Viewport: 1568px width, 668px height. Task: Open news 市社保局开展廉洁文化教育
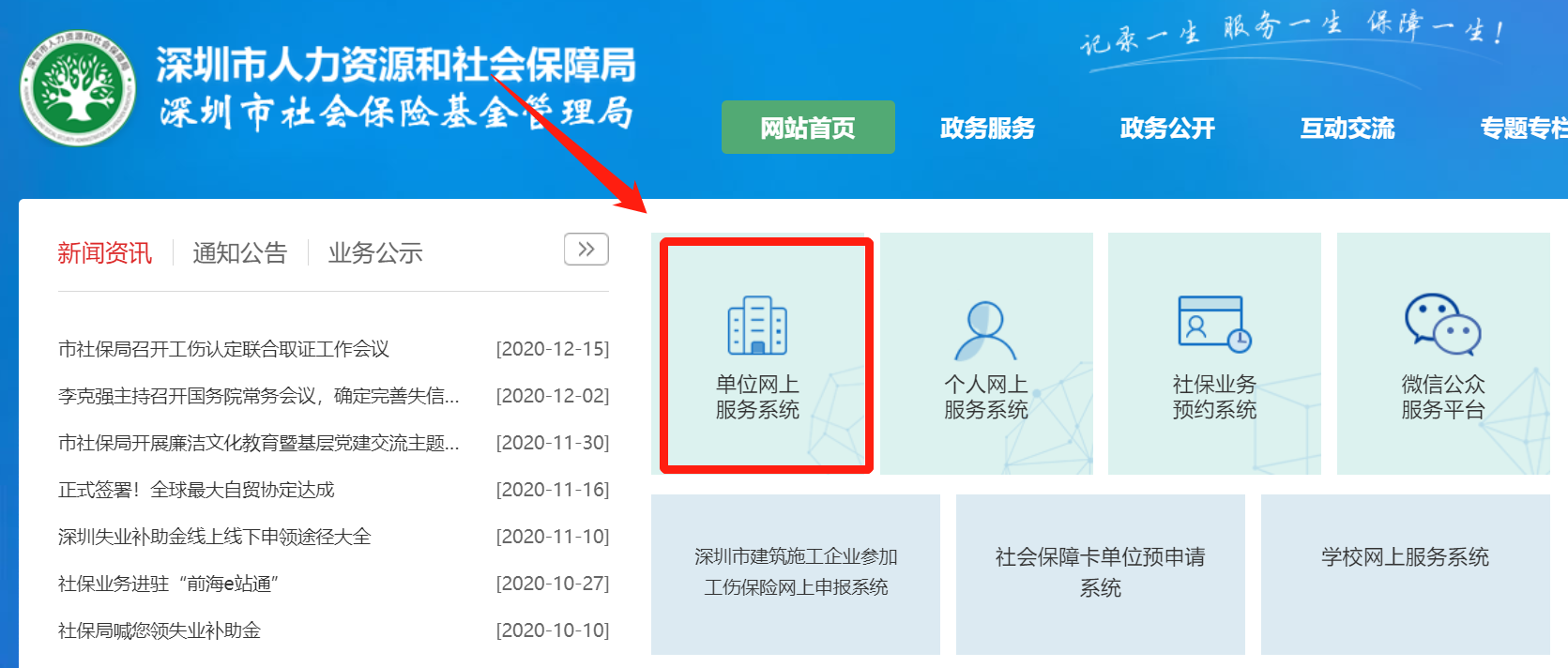(x=259, y=443)
